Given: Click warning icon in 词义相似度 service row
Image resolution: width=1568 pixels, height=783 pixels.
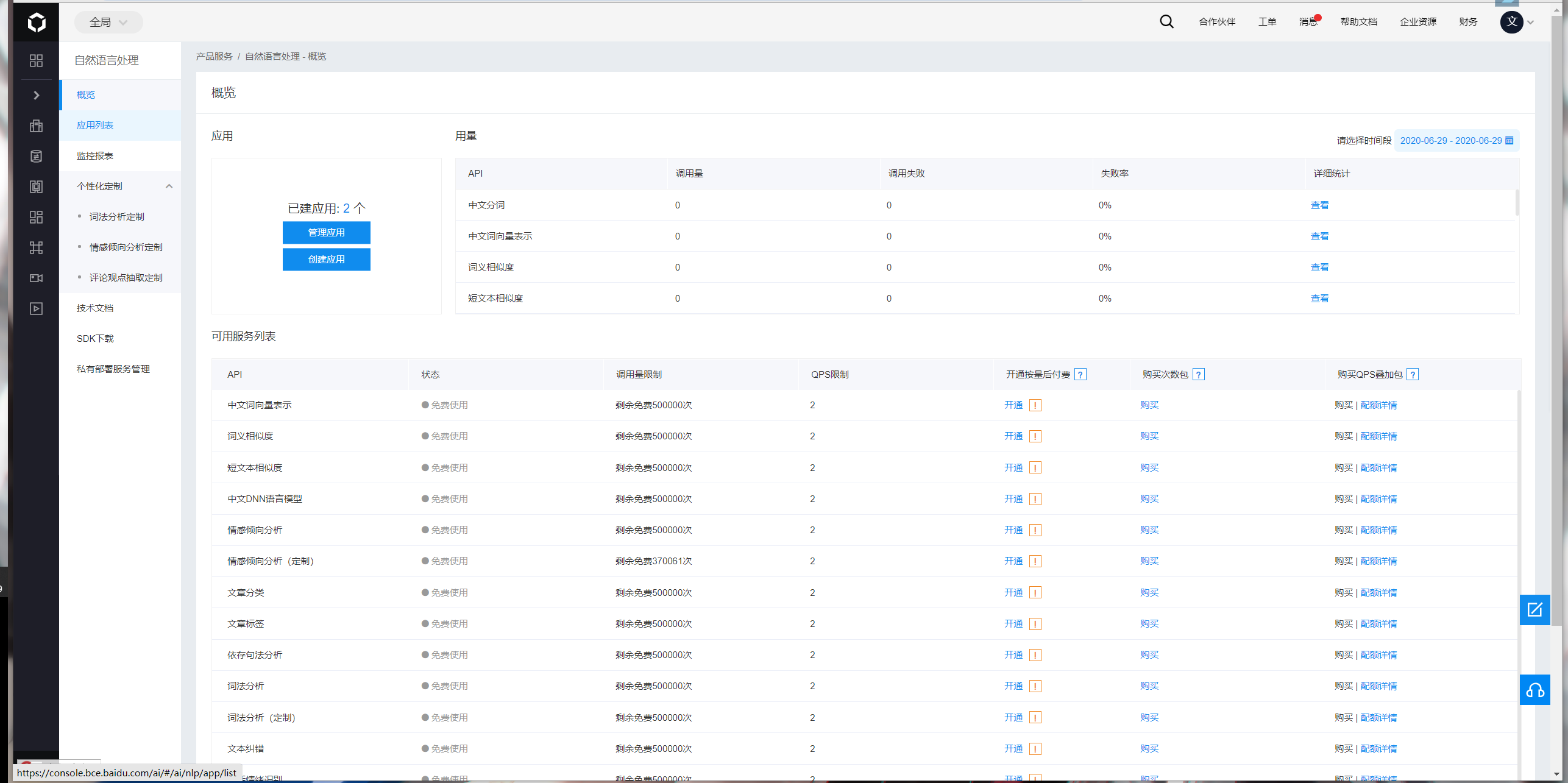Looking at the screenshot, I should [1035, 436].
